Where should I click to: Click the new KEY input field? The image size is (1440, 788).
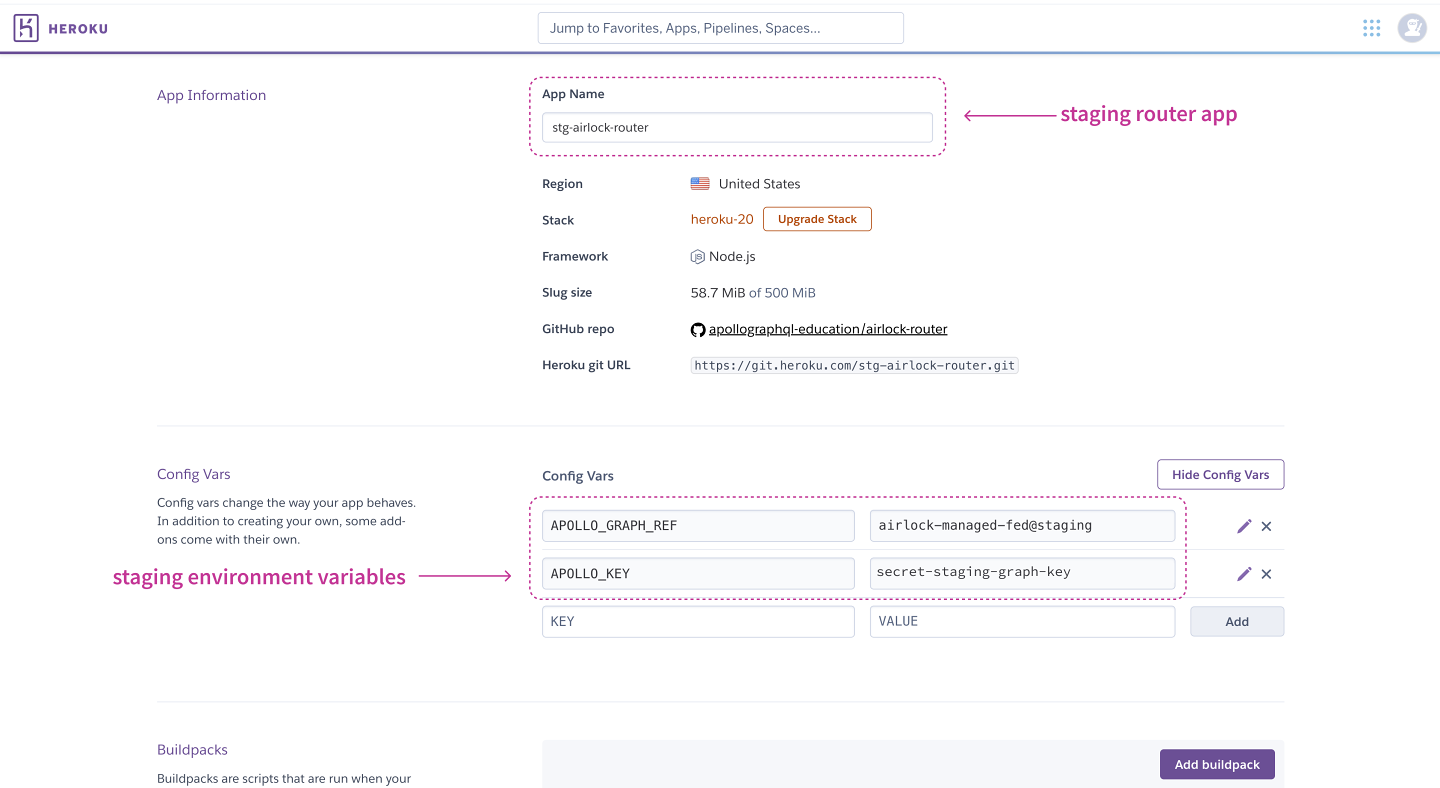[698, 621]
